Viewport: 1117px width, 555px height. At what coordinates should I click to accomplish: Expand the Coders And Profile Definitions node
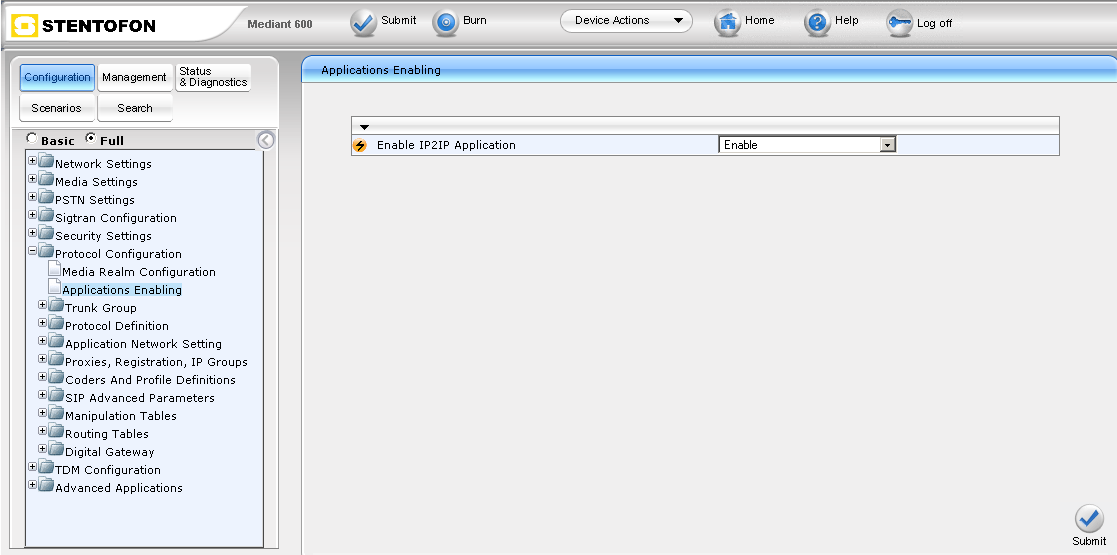coord(42,377)
